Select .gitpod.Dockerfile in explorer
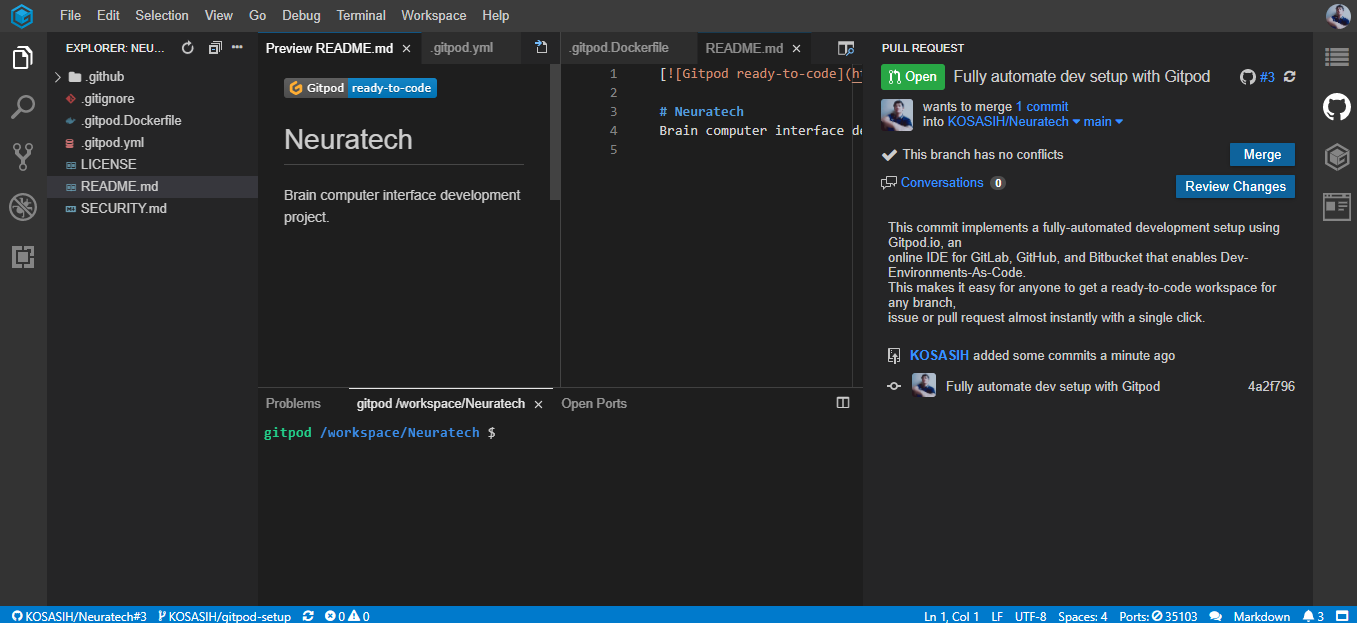Image resolution: width=1357 pixels, height=623 pixels. pos(152,120)
